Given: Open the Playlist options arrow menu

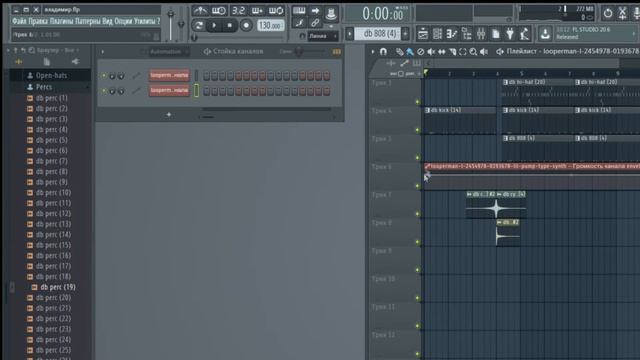Looking at the screenshot, I should click(372, 51).
